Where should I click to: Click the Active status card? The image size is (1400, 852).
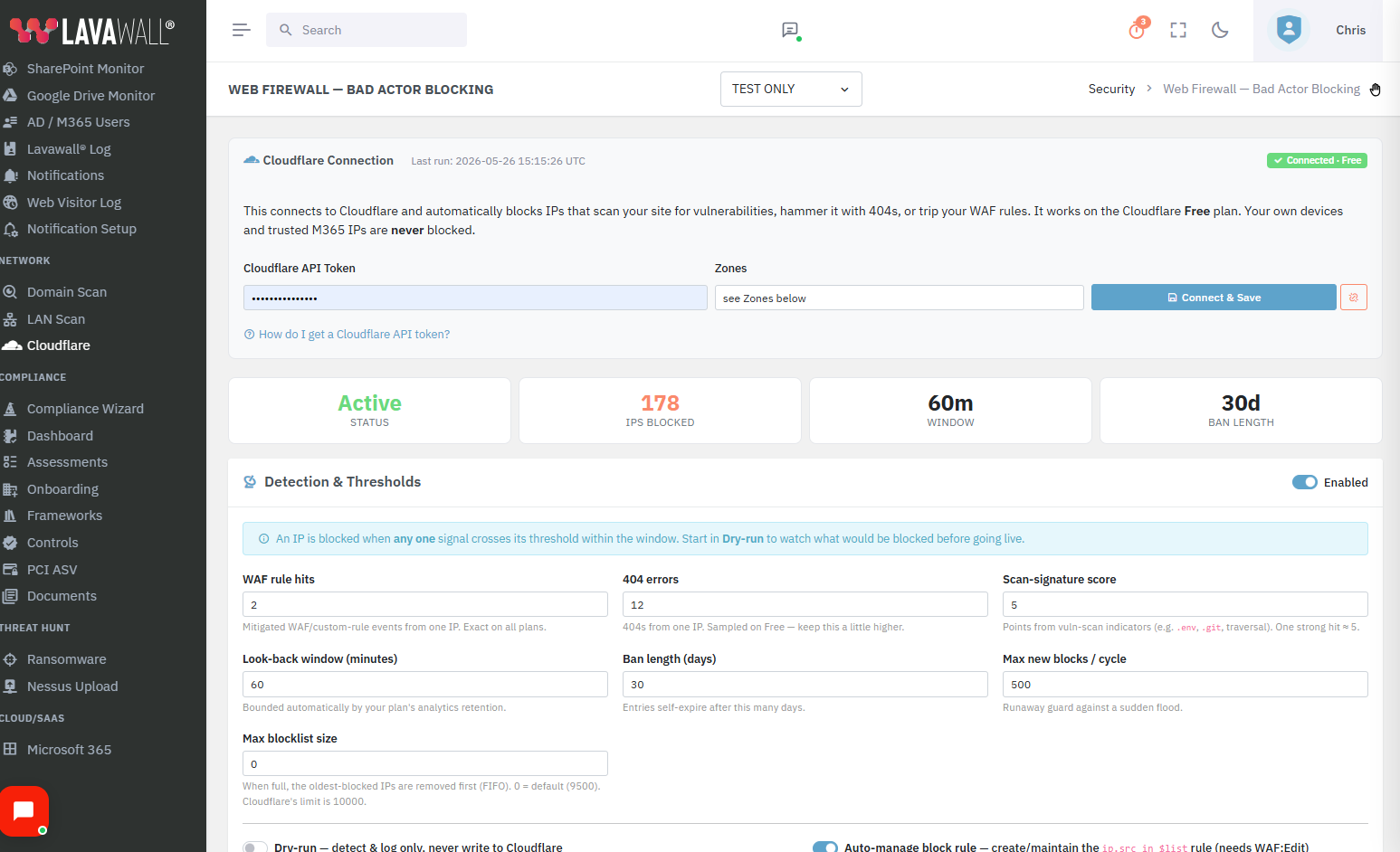[369, 411]
